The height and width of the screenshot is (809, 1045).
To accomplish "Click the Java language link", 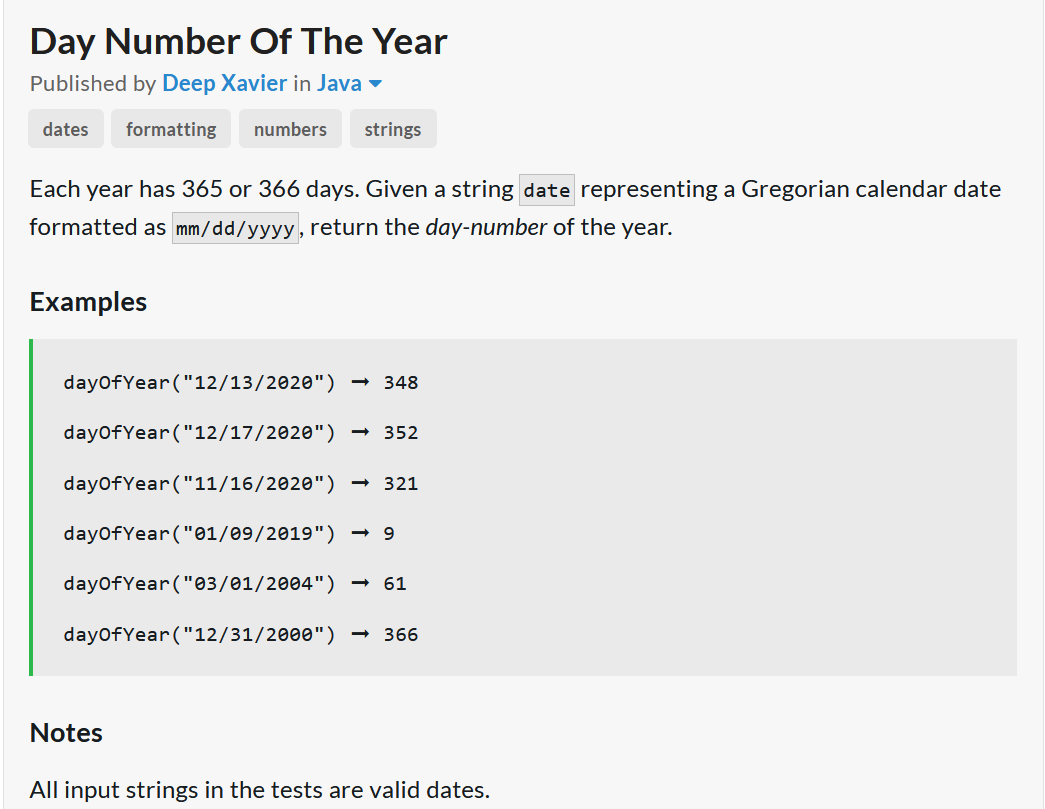I will click(339, 83).
